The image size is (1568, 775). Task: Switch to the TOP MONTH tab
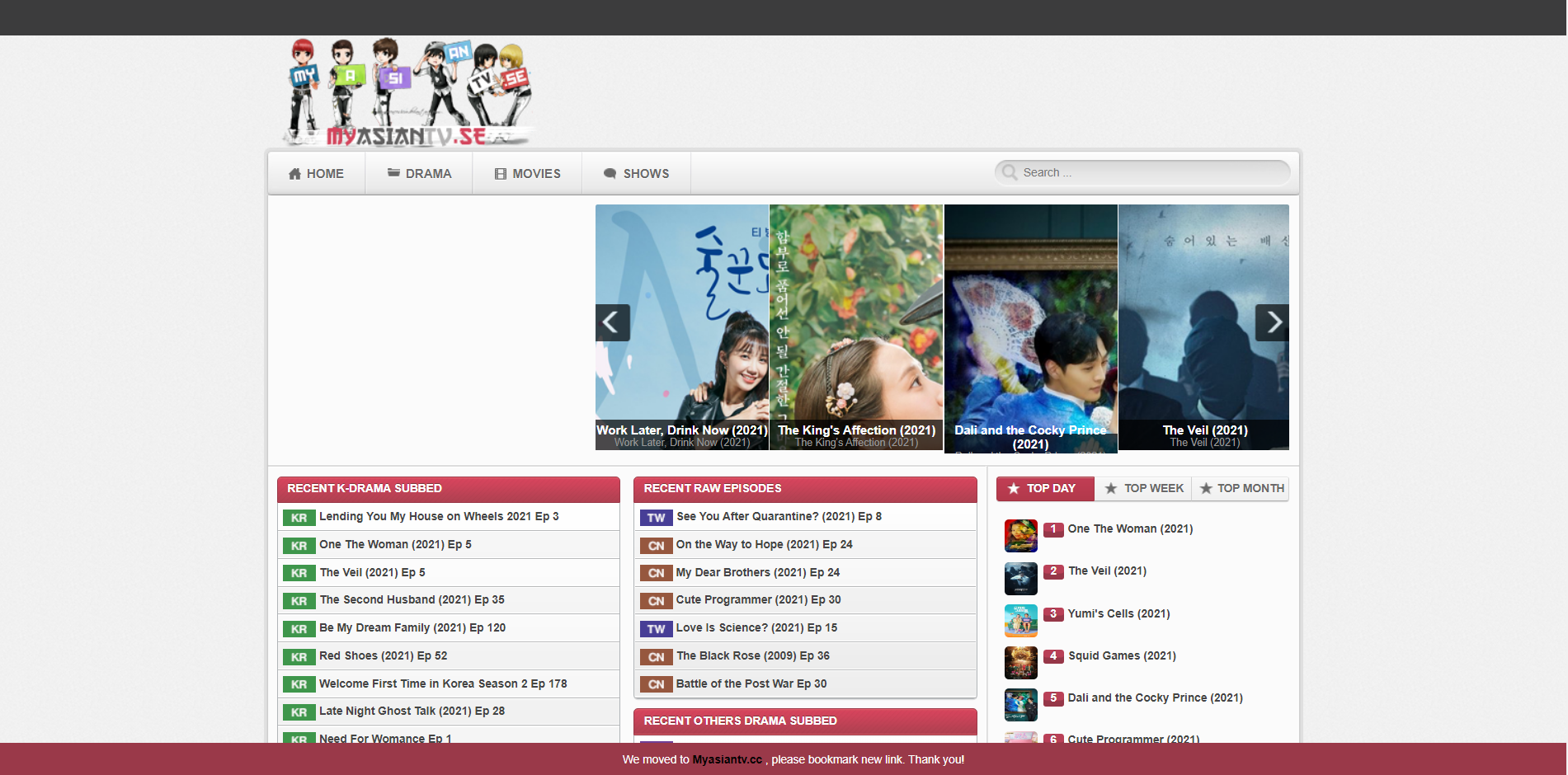[x=1241, y=488]
